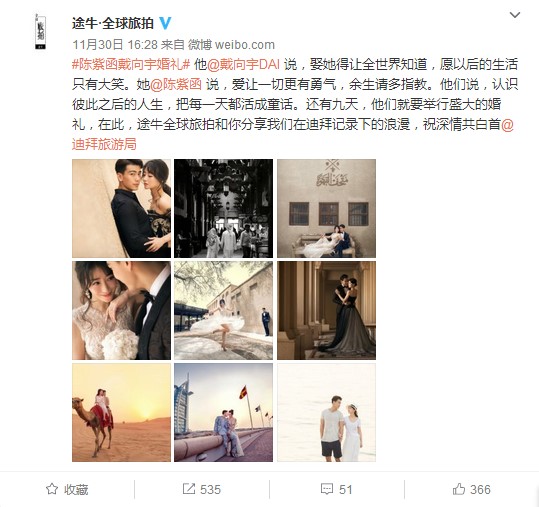Open hashtag #陈紫函戴向宇婚礼# topic
Image resolution: width=539 pixels, height=507 pixels.
click(x=131, y=64)
